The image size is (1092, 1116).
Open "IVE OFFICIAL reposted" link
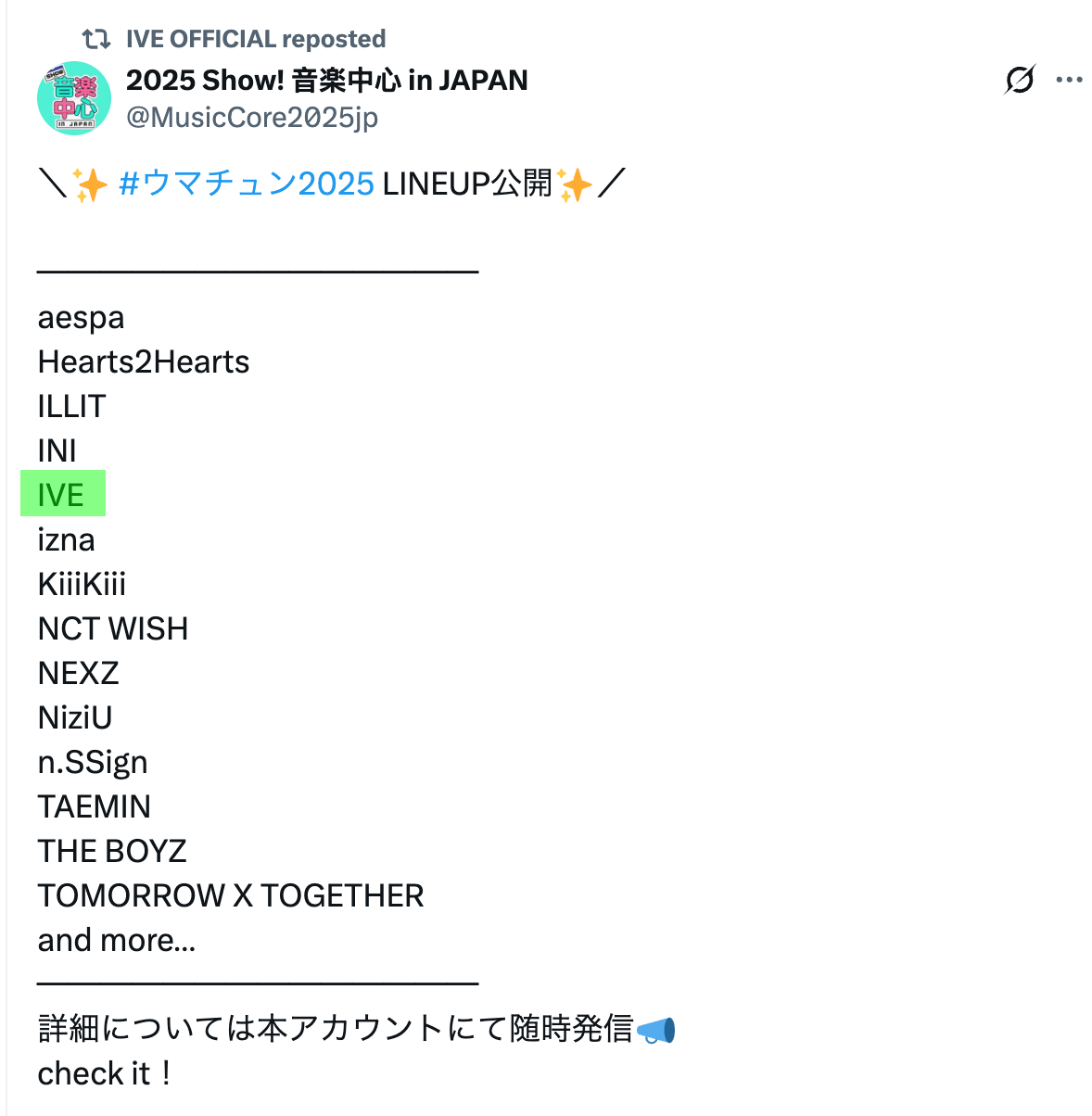256,39
